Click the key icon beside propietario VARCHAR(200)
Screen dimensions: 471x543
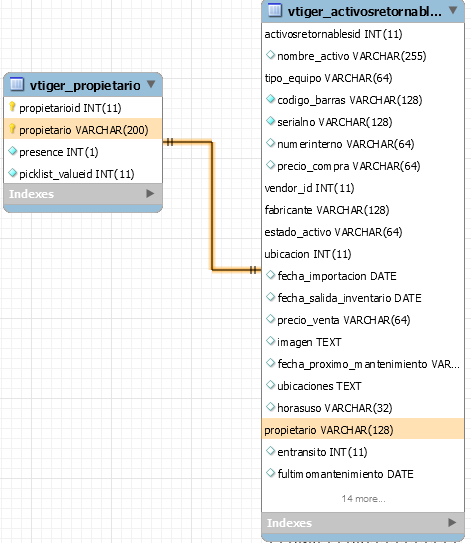(12, 129)
